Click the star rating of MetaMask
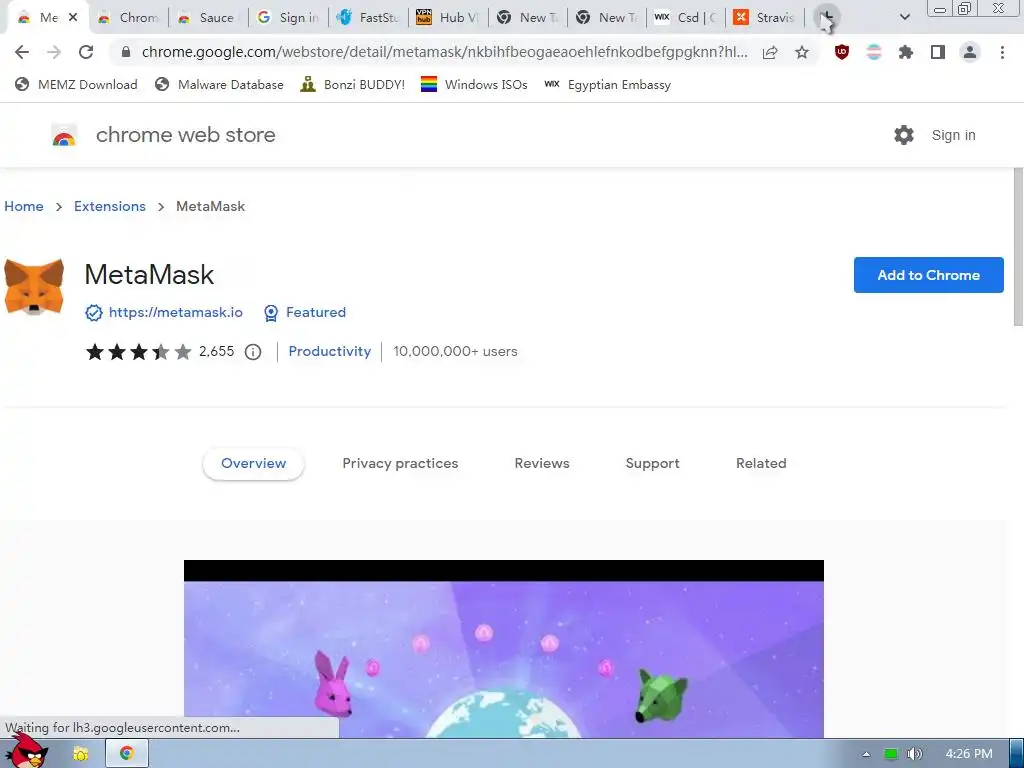The height and width of the screenshot is (768, 1024). pyautogui.click(x=138, y=352)
